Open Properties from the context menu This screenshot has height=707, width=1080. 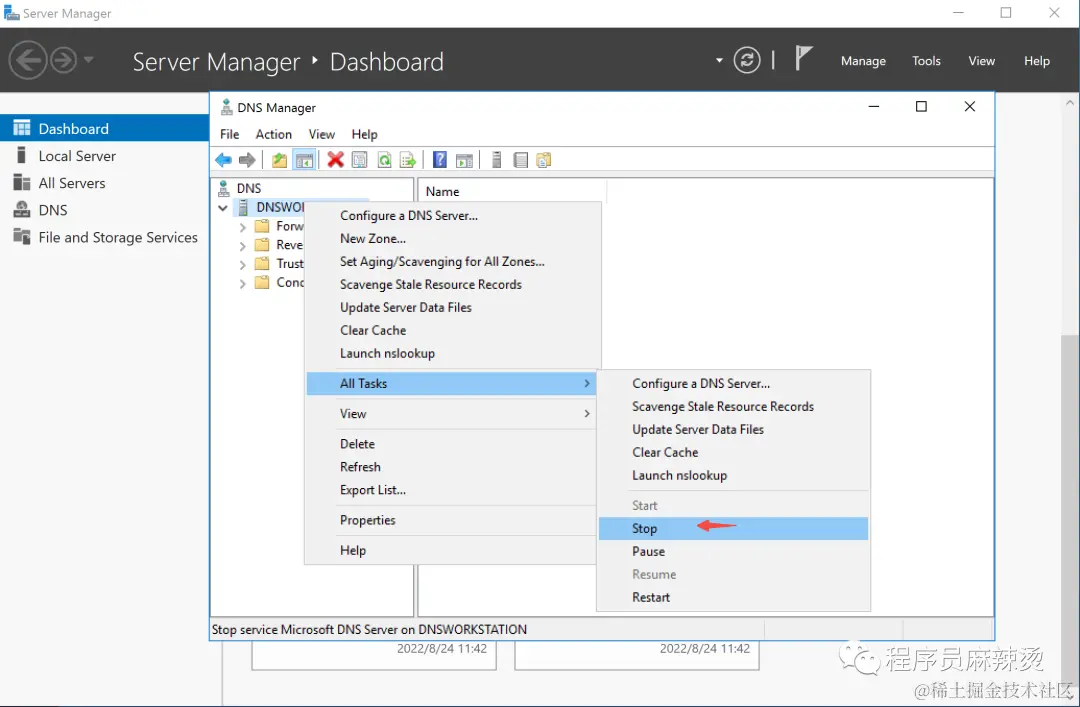click(x=451, y=520)
